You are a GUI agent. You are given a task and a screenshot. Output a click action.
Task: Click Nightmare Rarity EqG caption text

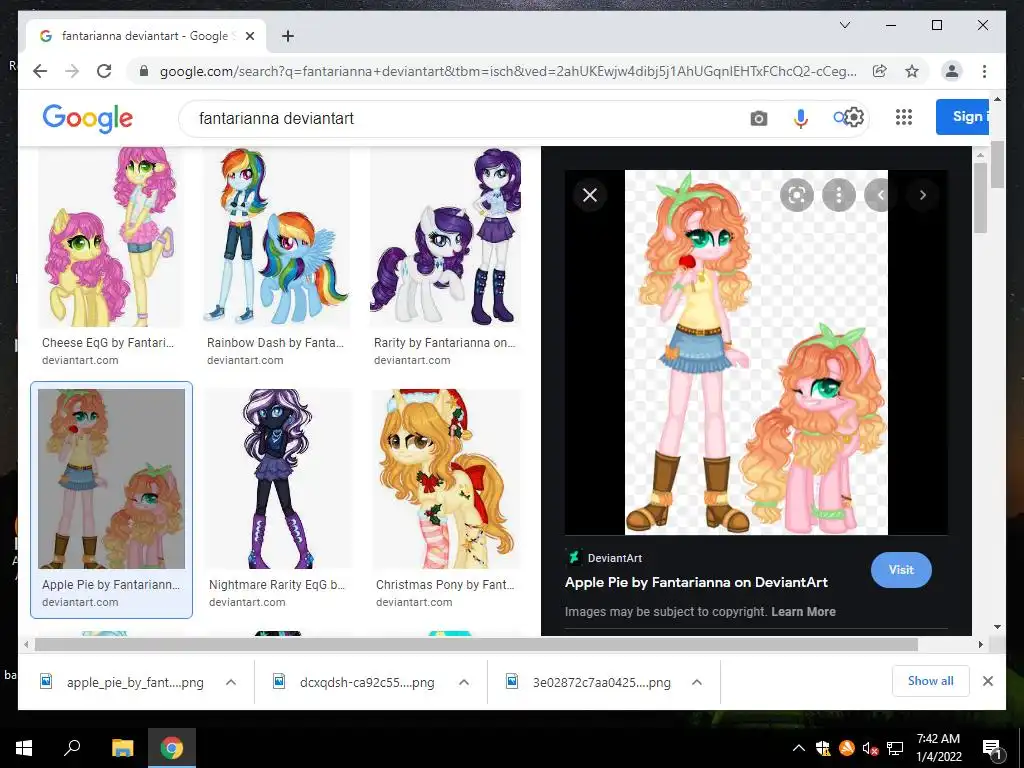coord(277,584)
